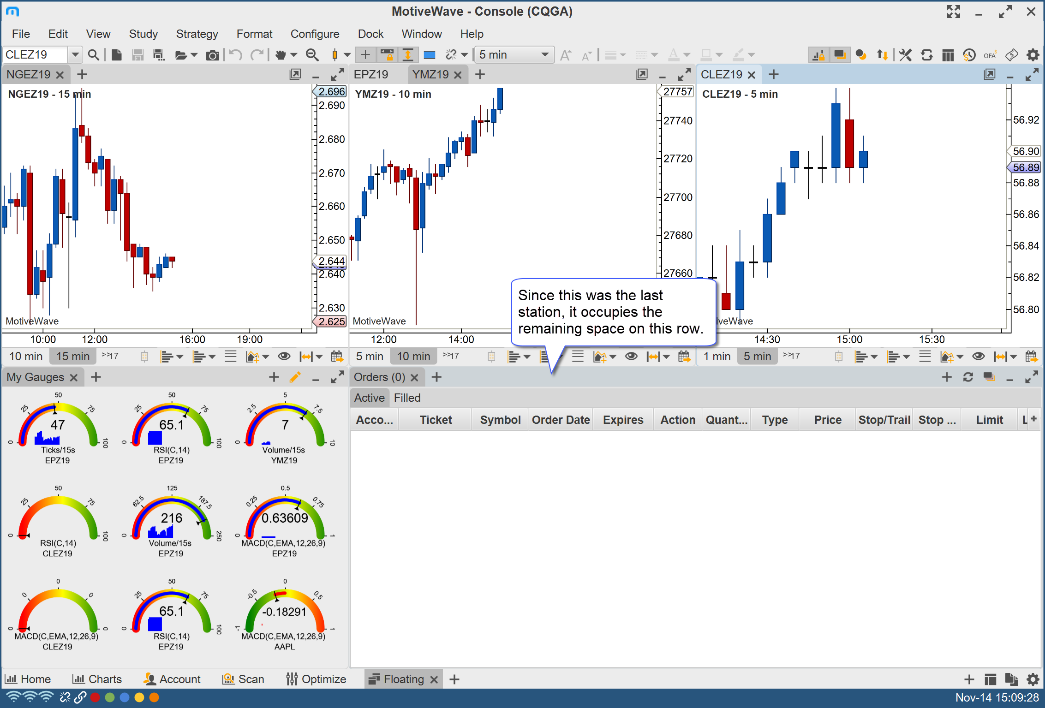
Task: Toggle the crosshair cursor button
Action: tap(365, 55)
